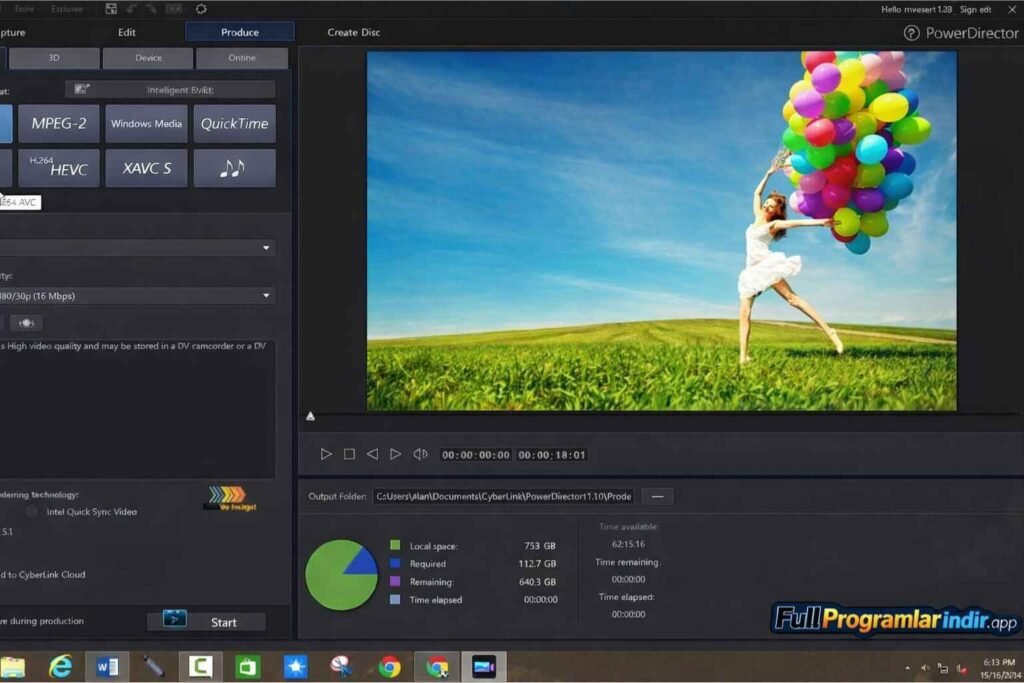Open Internet Explorer from the taskbar
The image size is (1024, 683).
[x=61, y=666]
